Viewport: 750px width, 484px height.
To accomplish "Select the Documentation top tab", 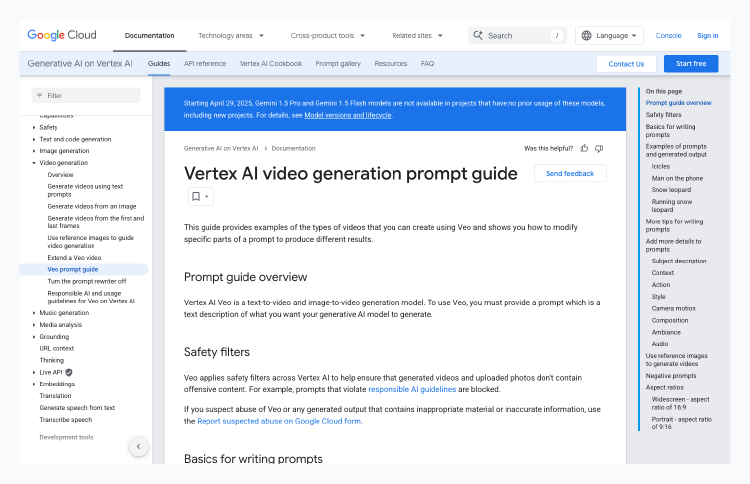I will [x=149, y=35].
